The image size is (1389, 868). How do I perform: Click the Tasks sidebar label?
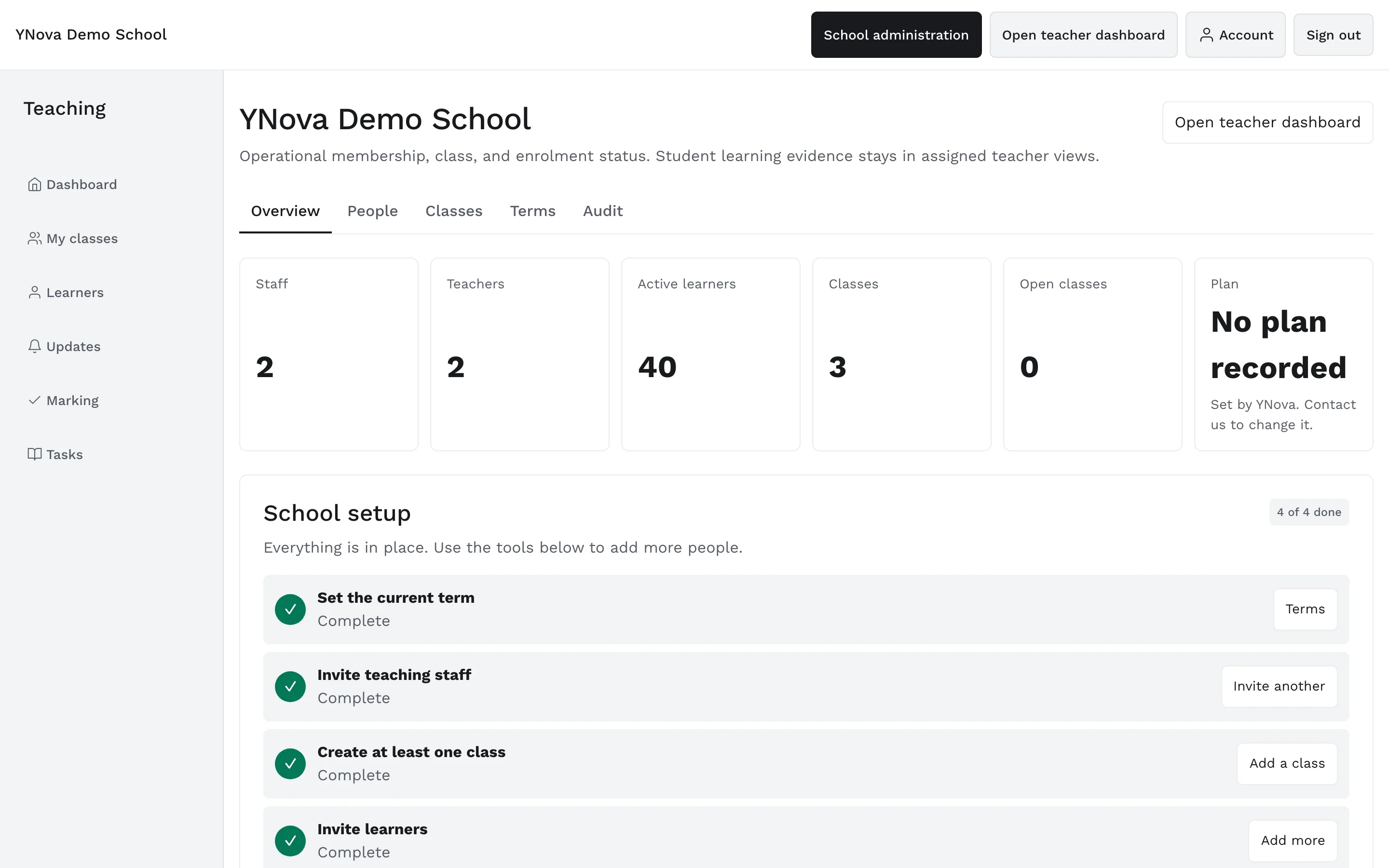(64, 455)
